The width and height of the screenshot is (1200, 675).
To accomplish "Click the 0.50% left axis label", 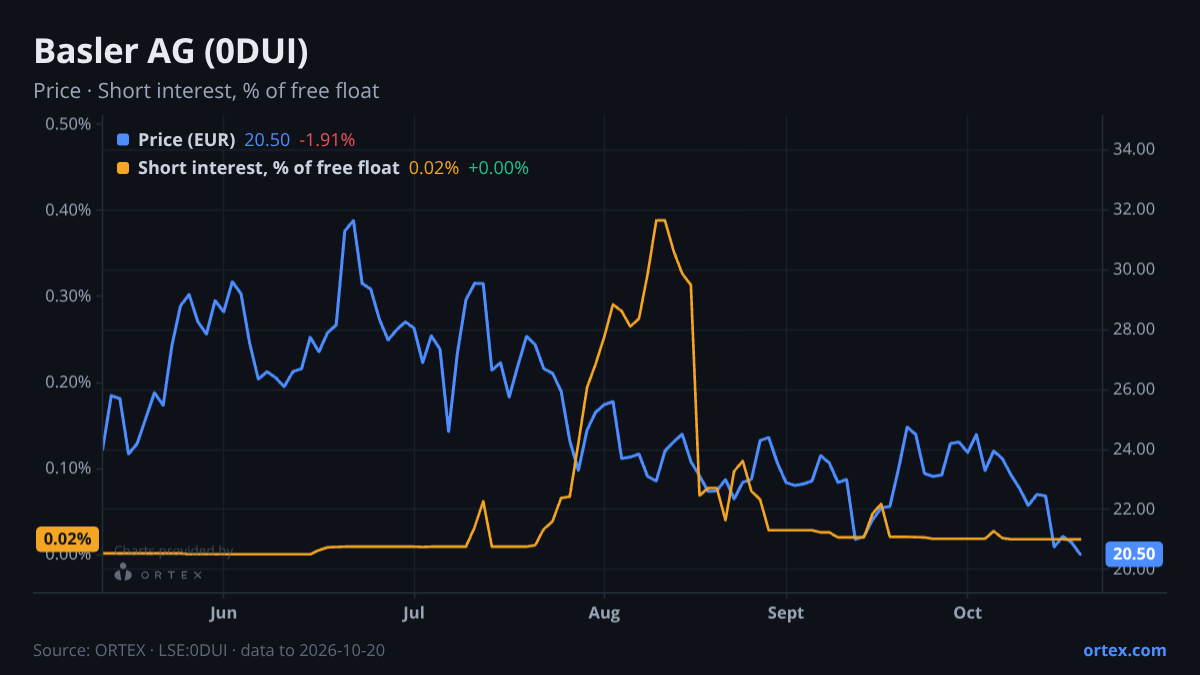I will pos(68,124).
